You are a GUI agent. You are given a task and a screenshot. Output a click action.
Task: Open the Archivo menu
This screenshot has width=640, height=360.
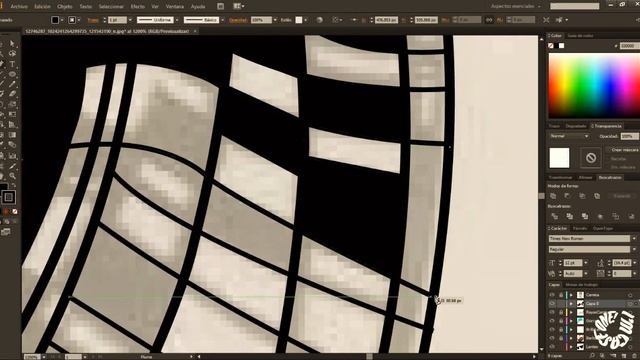click(19, 7)
